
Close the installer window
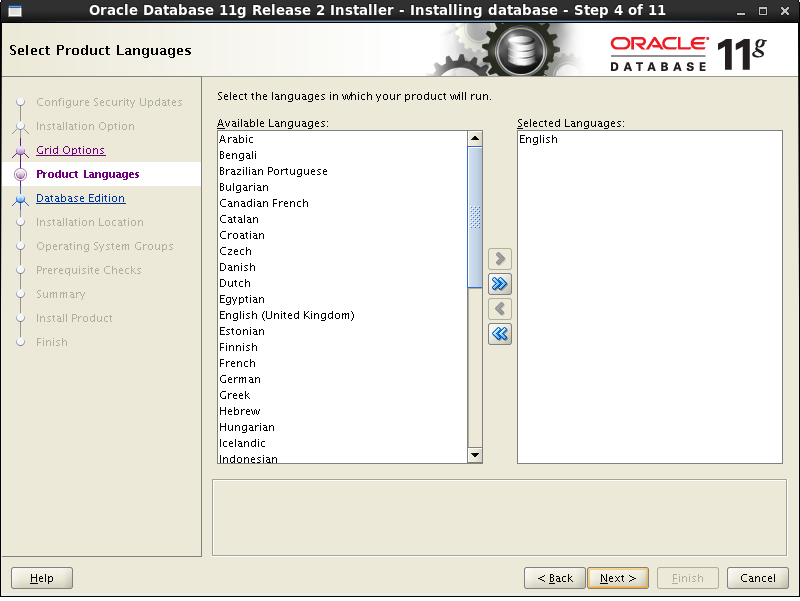785,11
